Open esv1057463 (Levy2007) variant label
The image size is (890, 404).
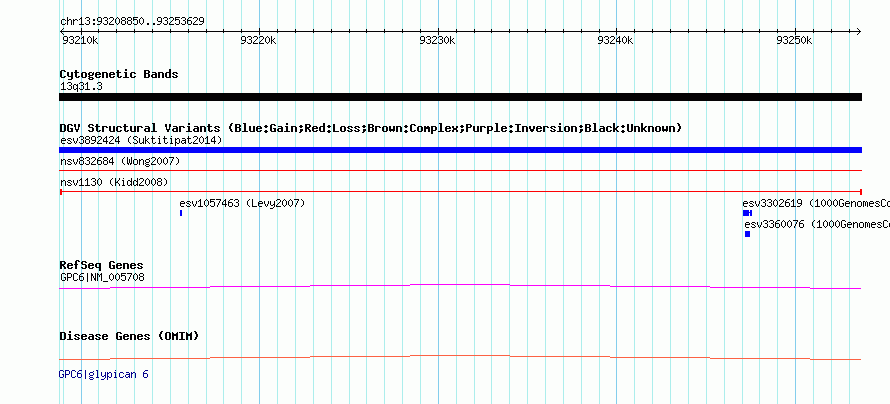pos(242,203)
